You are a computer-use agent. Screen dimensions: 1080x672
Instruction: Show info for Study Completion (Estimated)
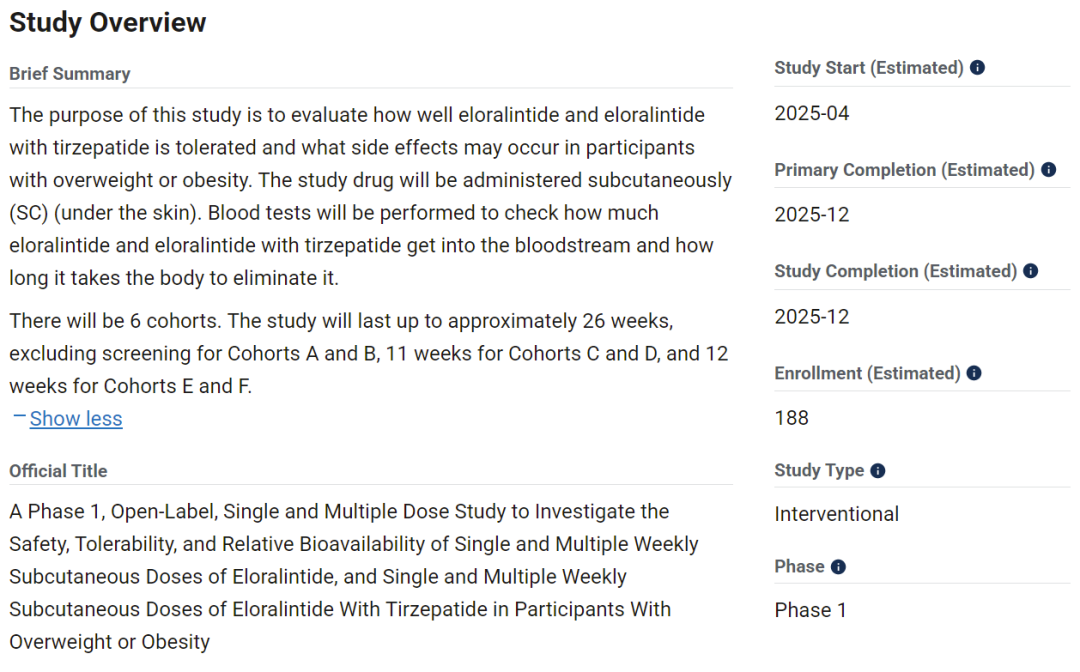coord(1030,271)
